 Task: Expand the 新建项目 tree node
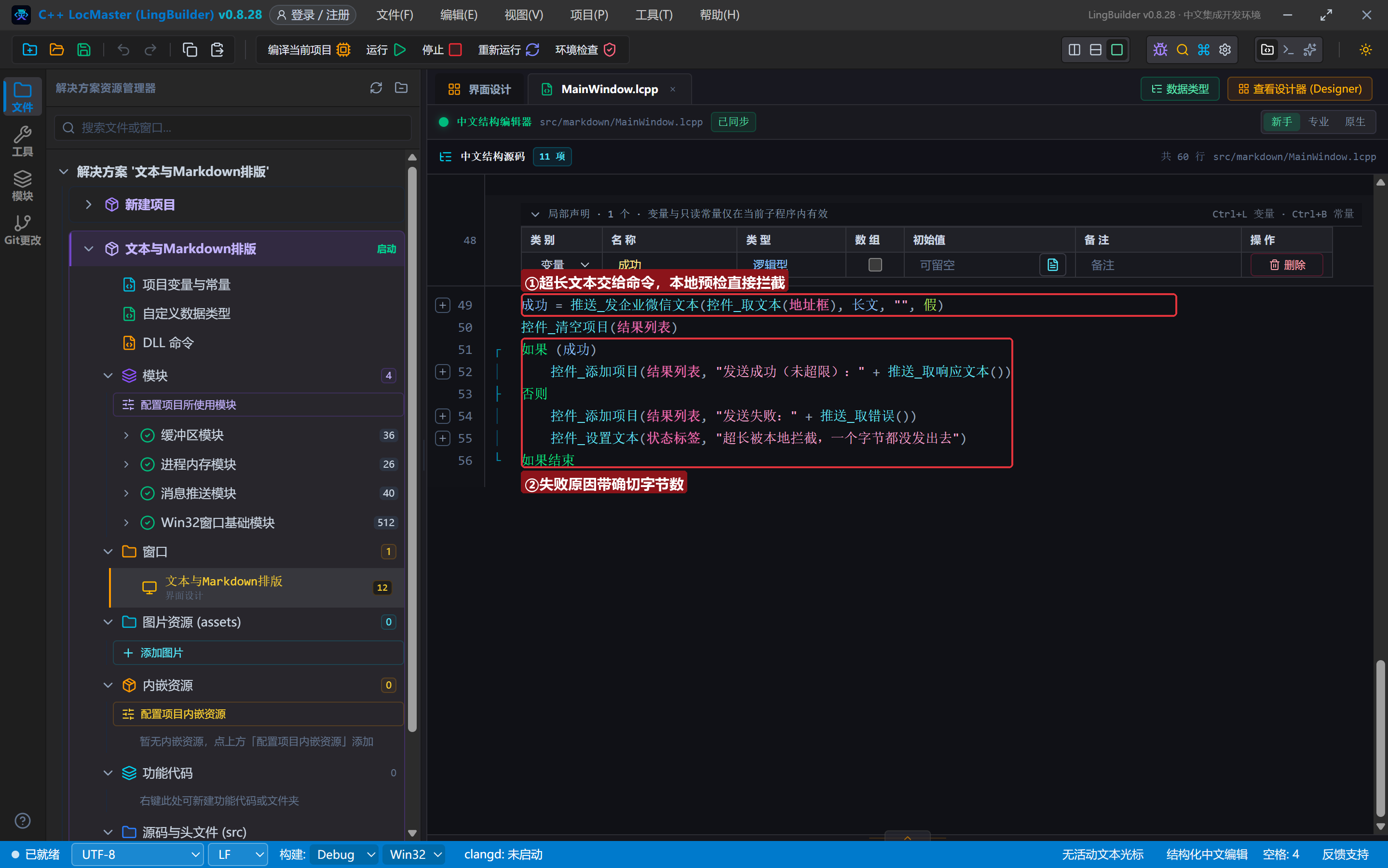coord(88,204)
